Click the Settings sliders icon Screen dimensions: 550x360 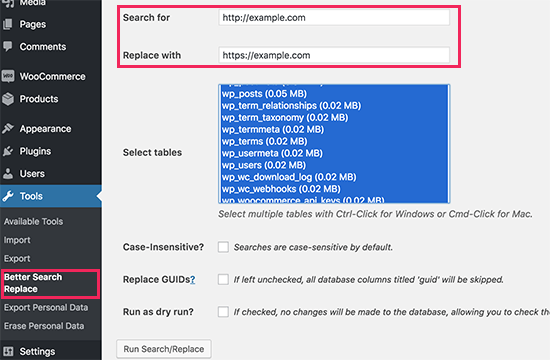[x=8, y=351]
